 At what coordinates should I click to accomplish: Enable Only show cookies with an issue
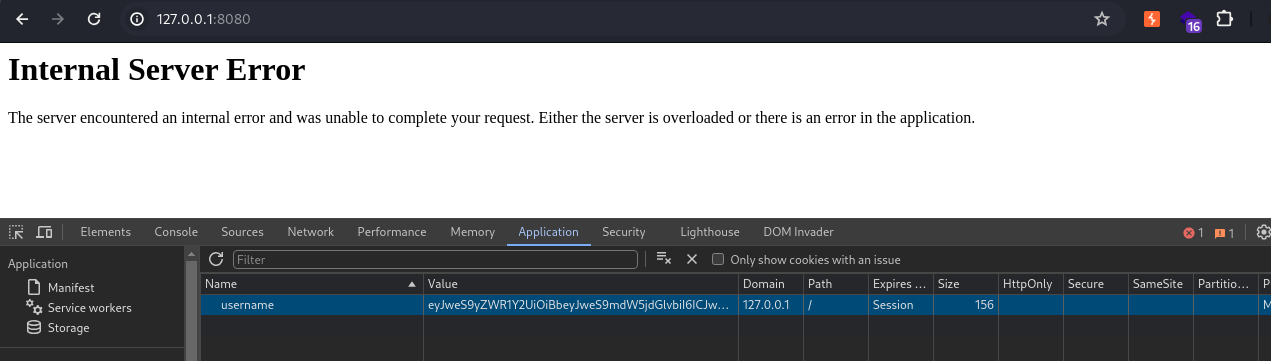(718, 259)
